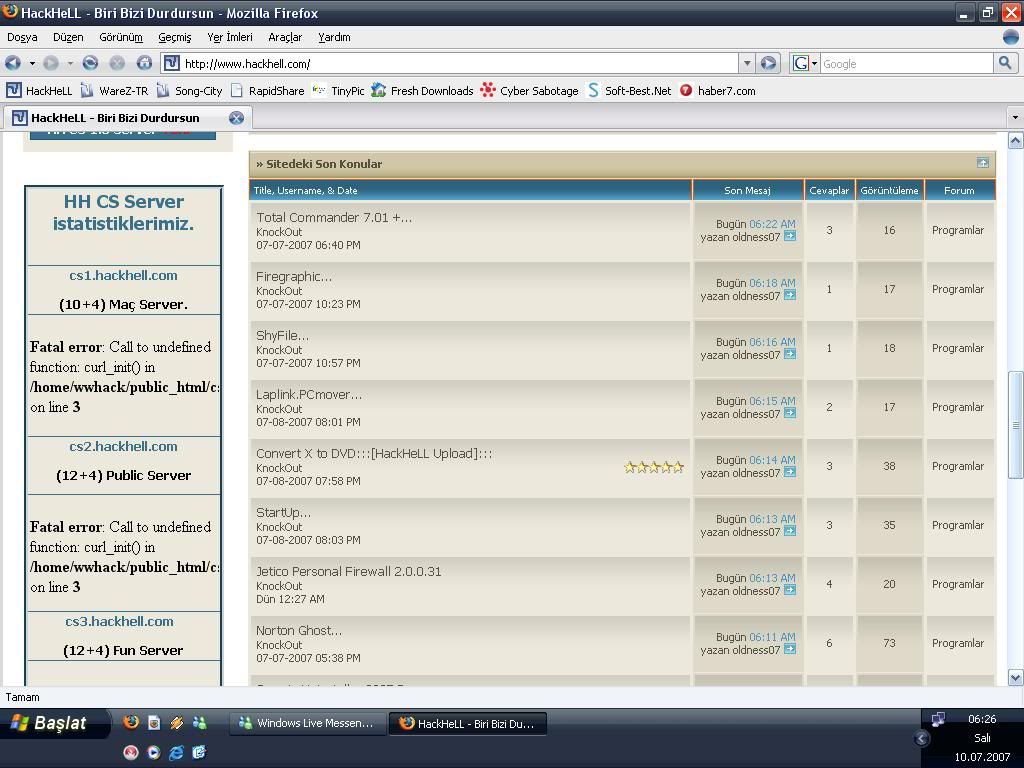Open the Laplink.PCmover thread
This screenshot has width=1024, height=768.
(x=309, y=394)
